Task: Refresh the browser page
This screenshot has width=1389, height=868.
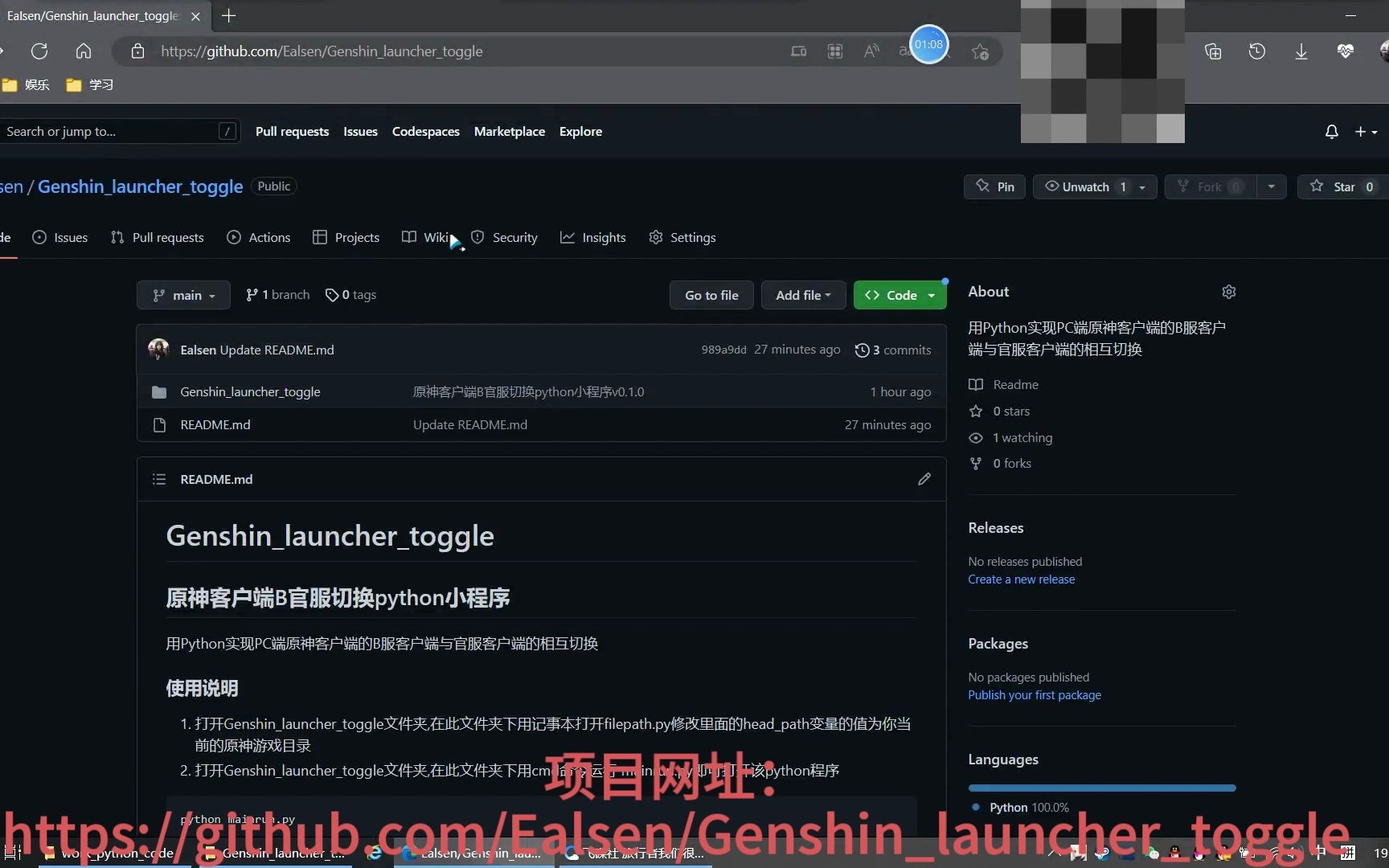Action: click(x=39, y=51)
